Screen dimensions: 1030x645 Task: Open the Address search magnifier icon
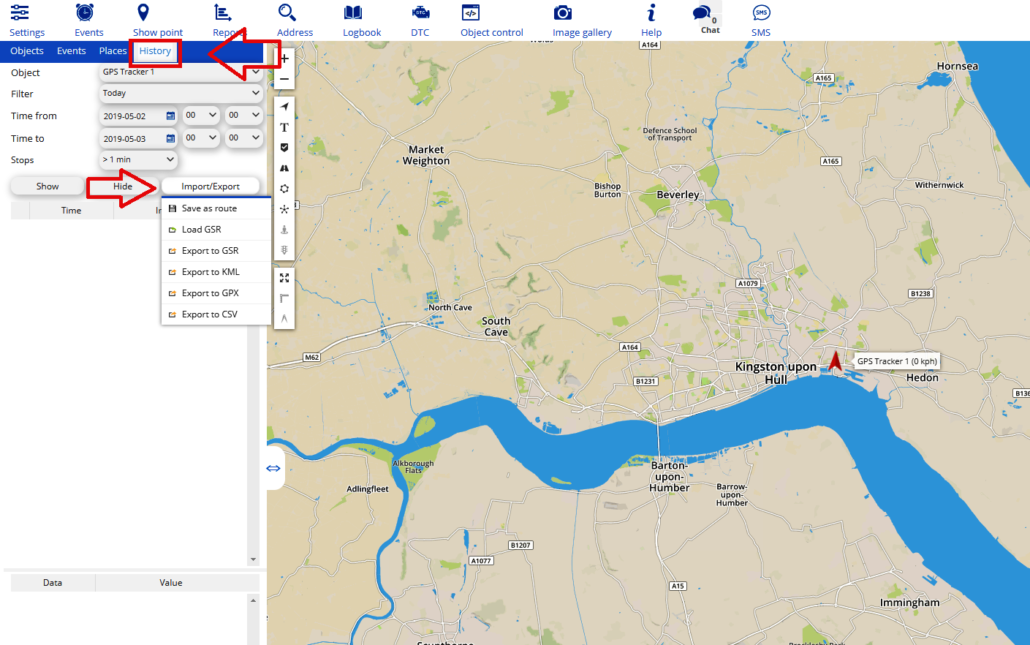(287, 12)
